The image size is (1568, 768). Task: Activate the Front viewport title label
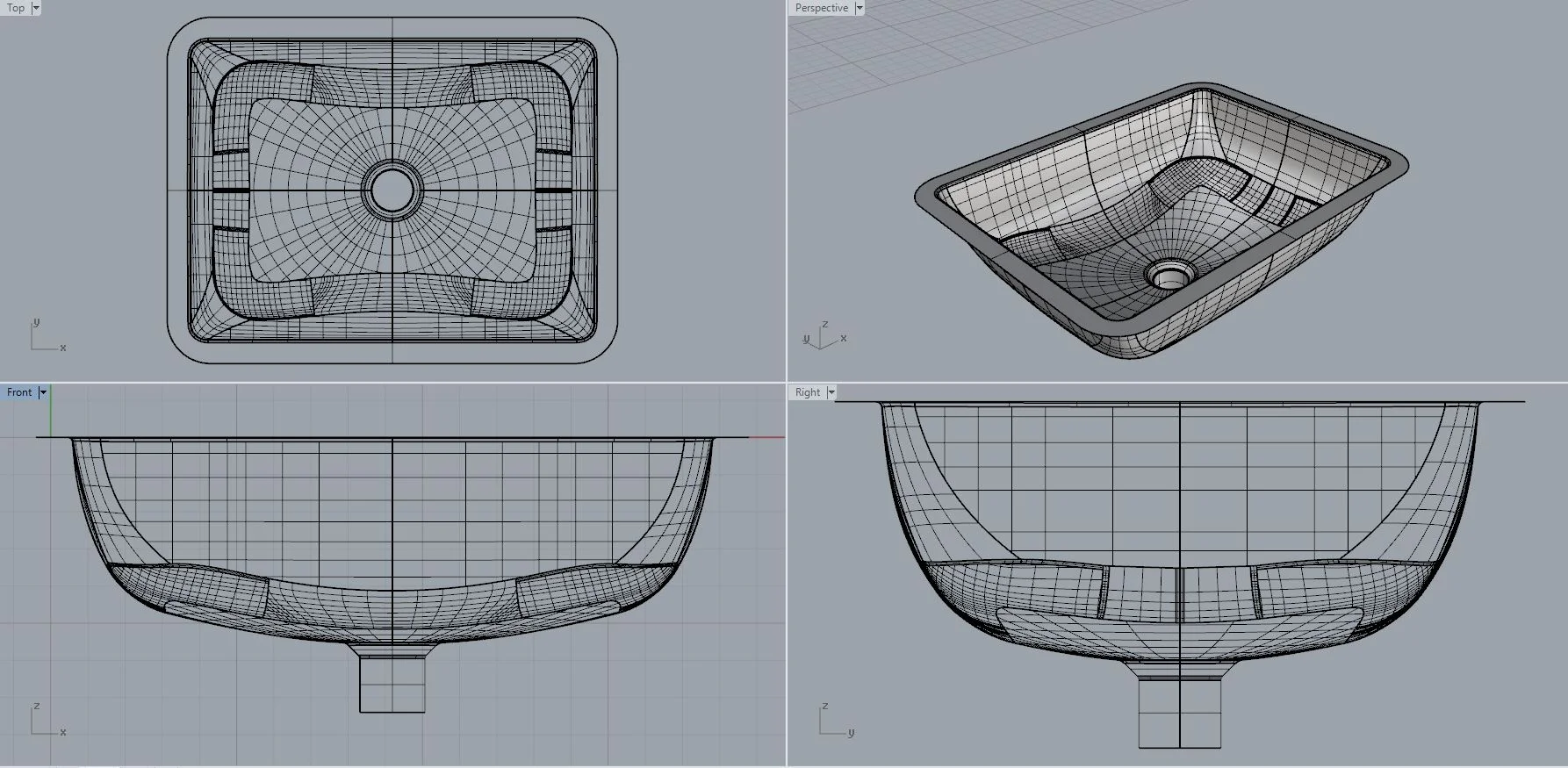19,392
